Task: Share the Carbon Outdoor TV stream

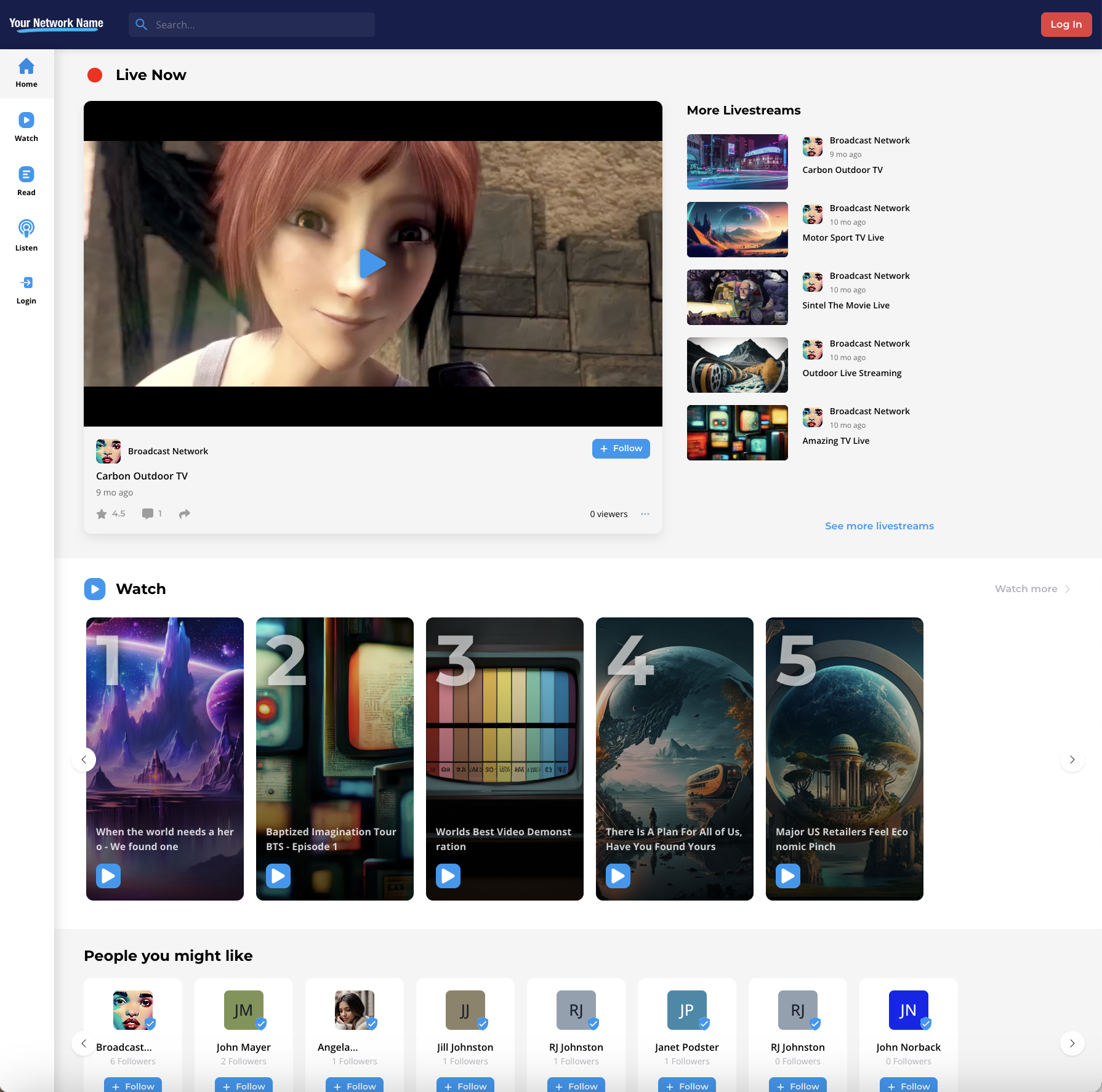Action: coord(185,514)
